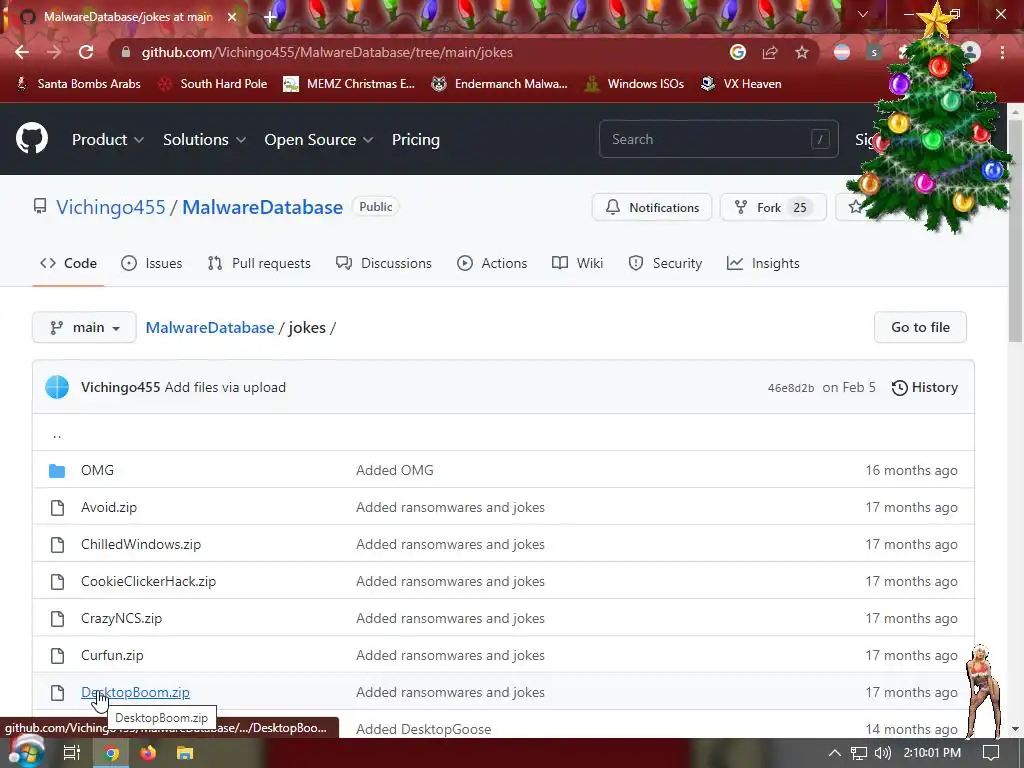Go to parent directory via the two dots

[57, 434]
